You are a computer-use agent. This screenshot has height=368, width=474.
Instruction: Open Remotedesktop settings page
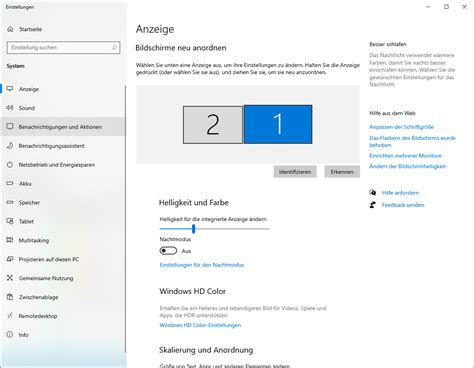point(63,316)
